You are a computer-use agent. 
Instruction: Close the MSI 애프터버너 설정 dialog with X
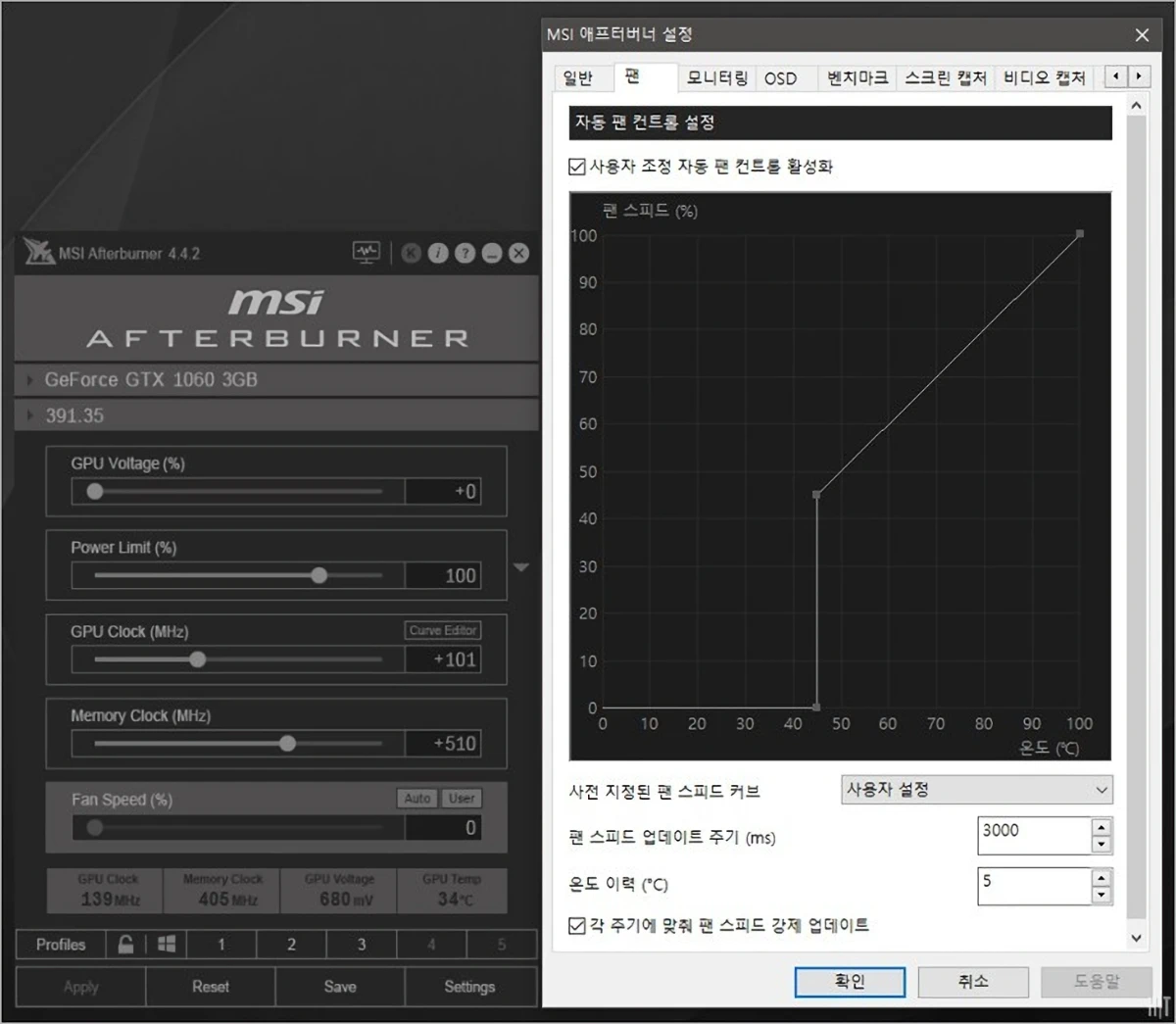pos(1142,35)
